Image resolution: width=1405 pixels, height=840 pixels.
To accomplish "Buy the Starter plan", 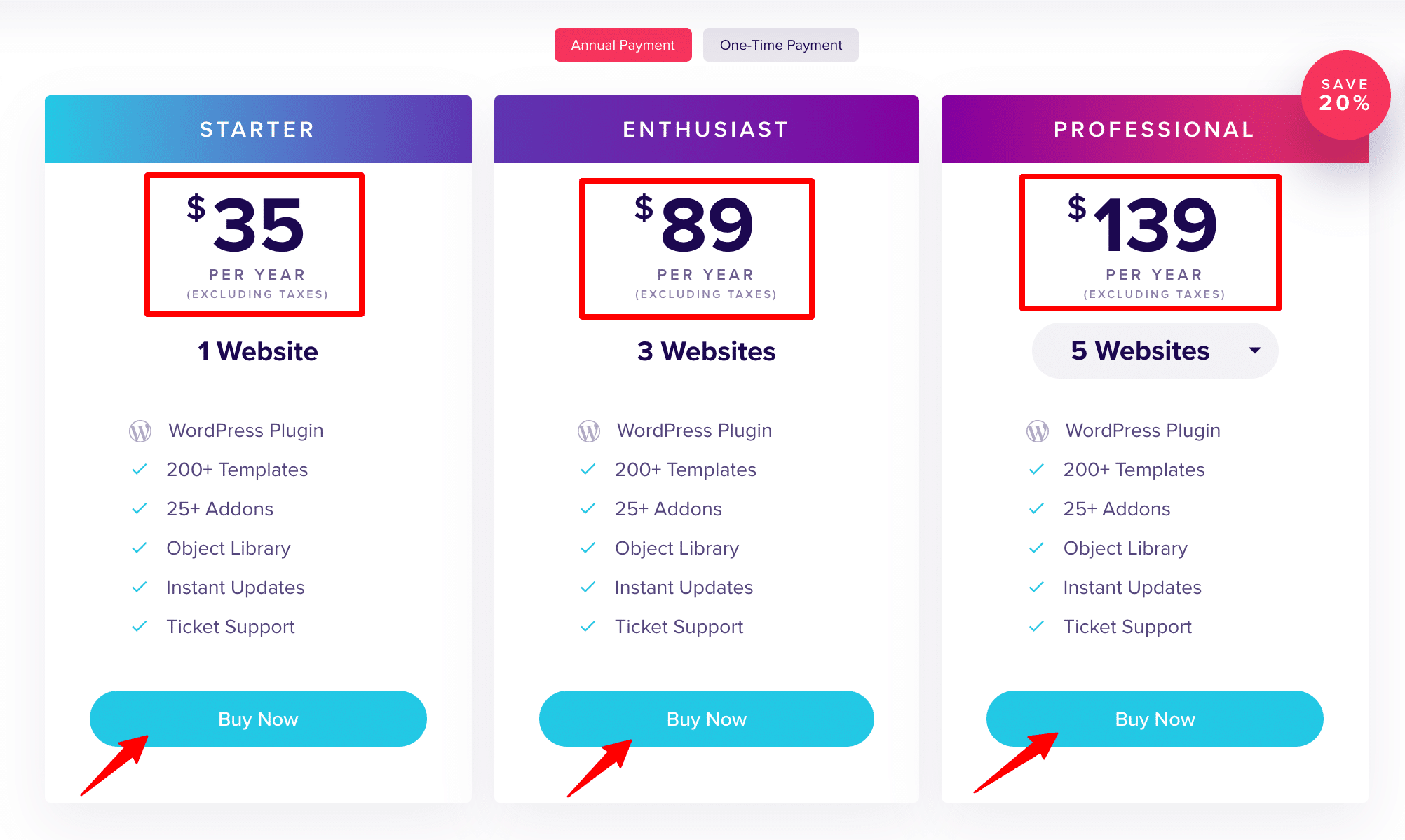I will [x=258, y=719].
